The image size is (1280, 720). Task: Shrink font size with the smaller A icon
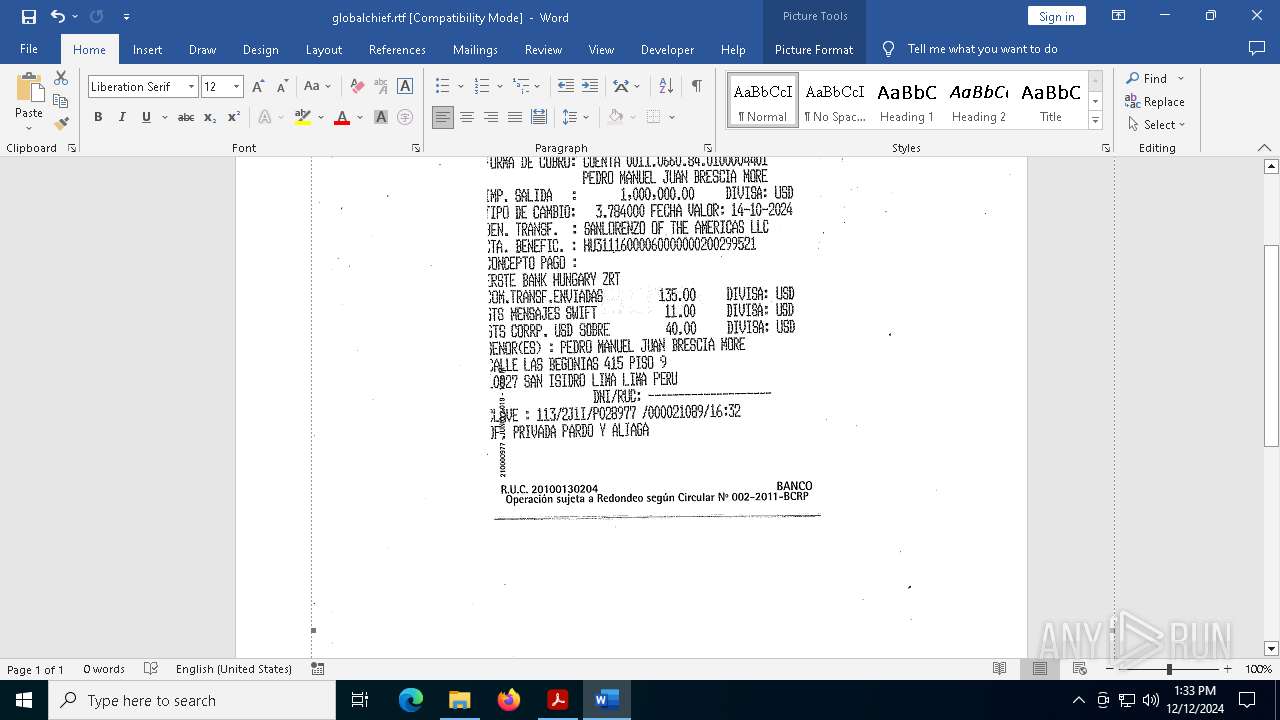pyautogui.click(x=282, y=86)
